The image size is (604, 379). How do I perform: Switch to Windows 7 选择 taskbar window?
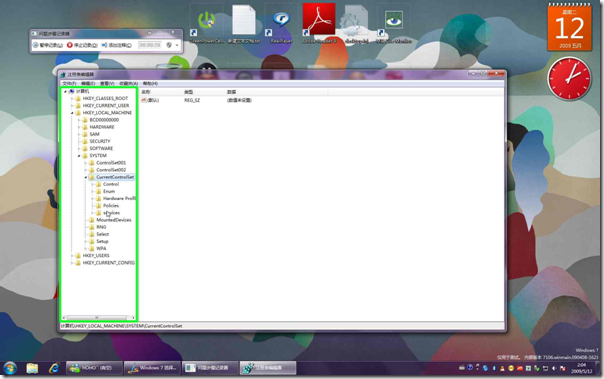(152, 368)
